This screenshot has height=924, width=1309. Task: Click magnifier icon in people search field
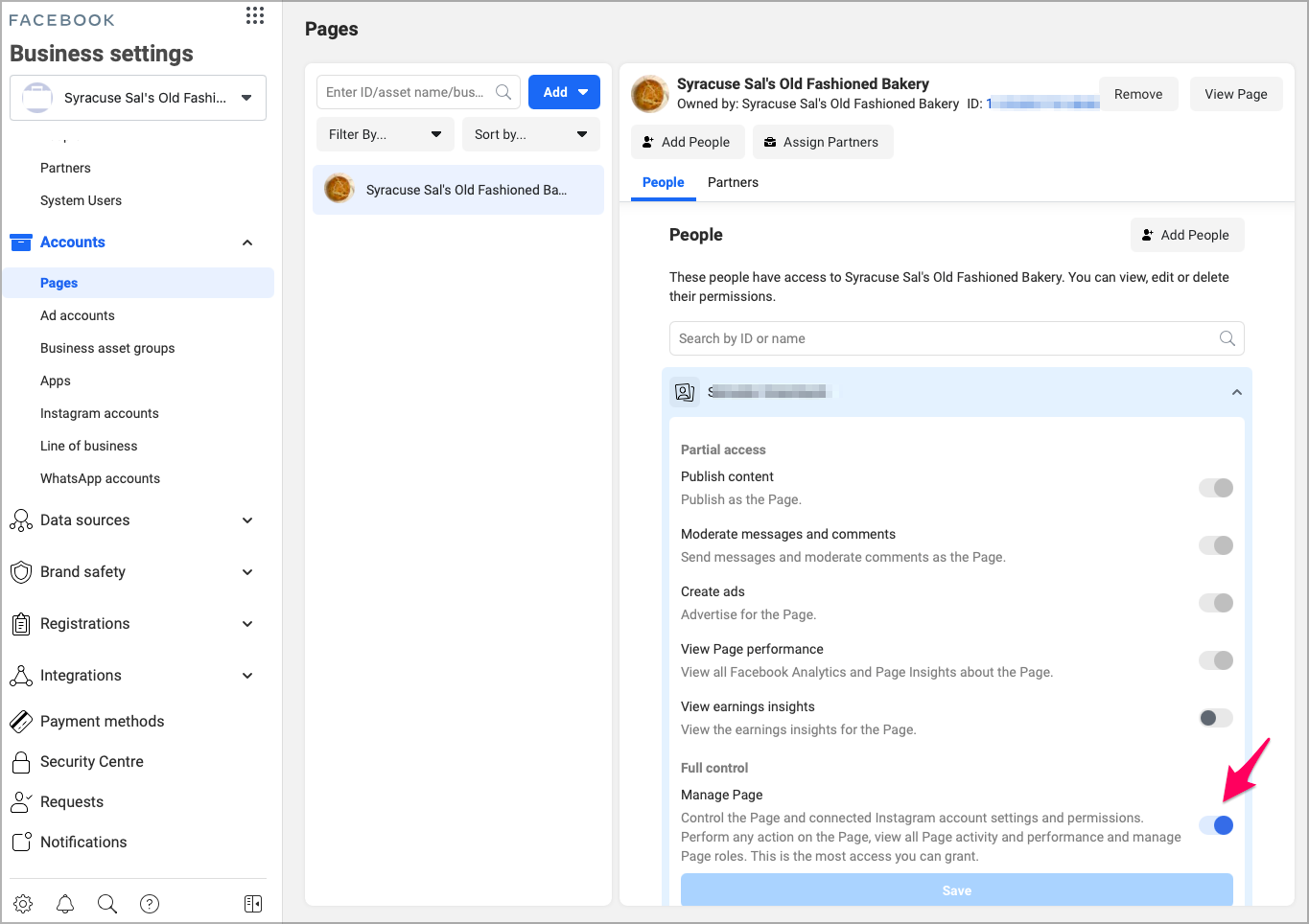point(1227,338)
